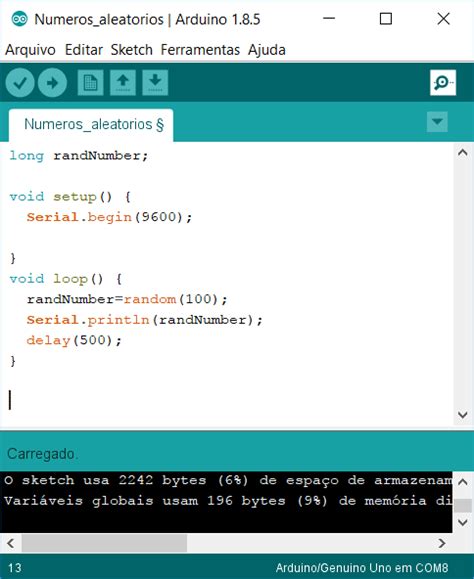Open the Editar menu
The width and height of the screenshot is (474, 579).
84,50
